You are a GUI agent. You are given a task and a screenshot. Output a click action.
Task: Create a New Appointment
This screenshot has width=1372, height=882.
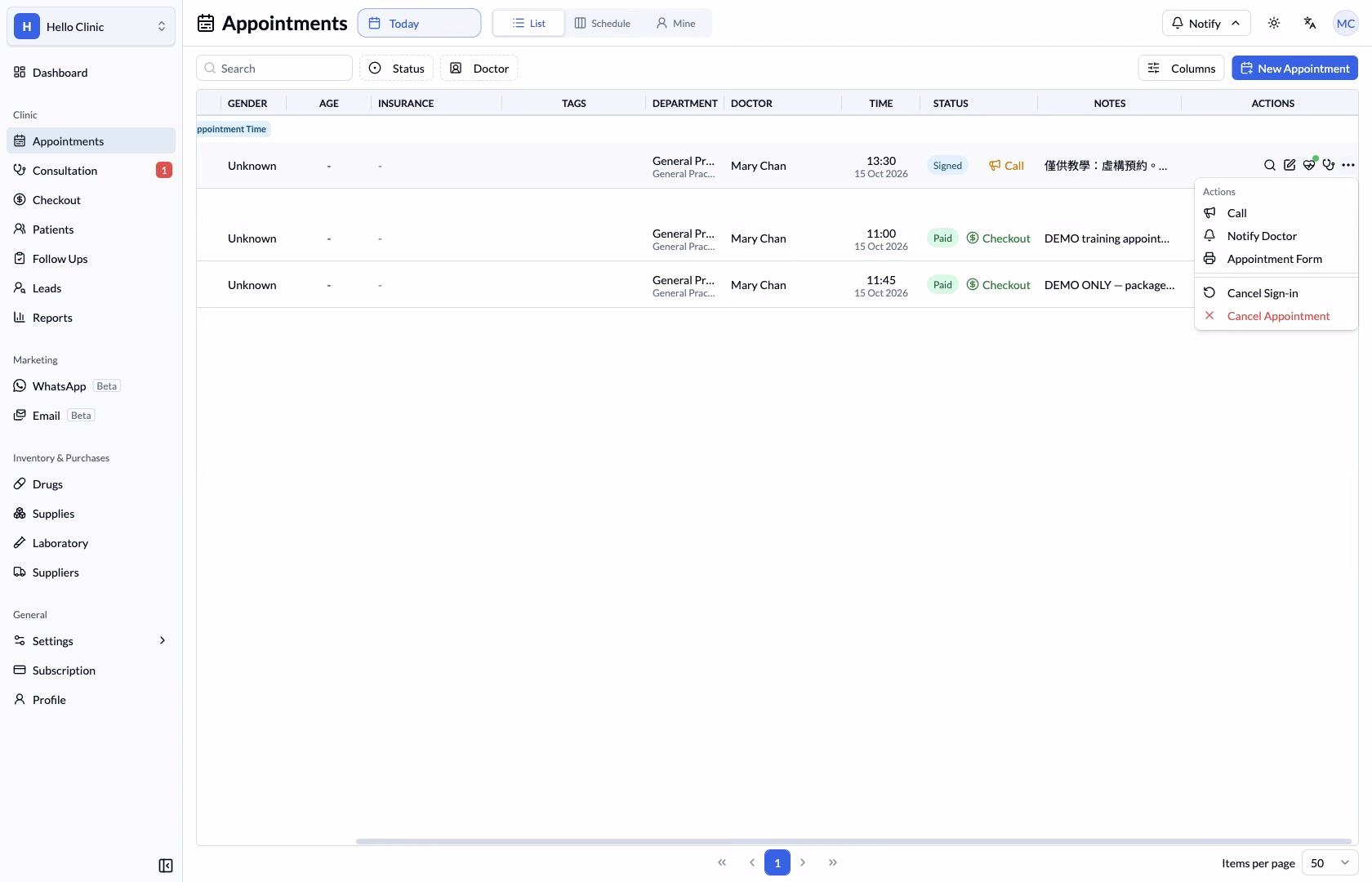tap(1295, 69)
